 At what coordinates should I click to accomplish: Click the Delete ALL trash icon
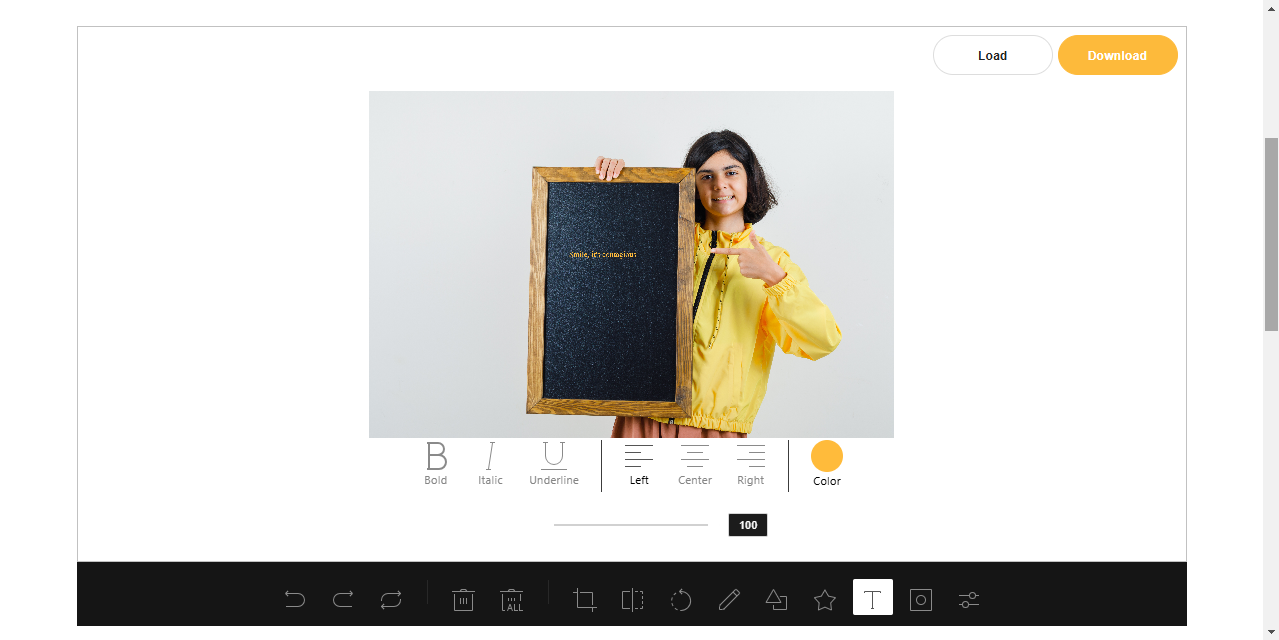(x=512, y=599)
